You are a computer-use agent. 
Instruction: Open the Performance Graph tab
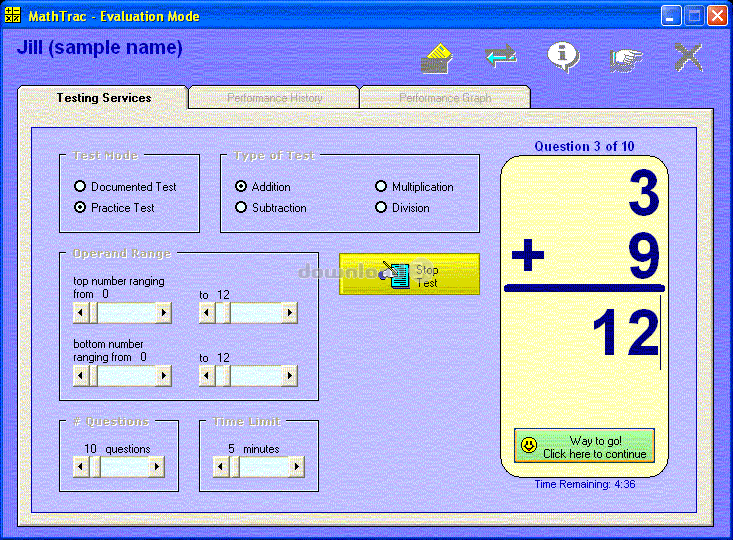tap(445, 98)
